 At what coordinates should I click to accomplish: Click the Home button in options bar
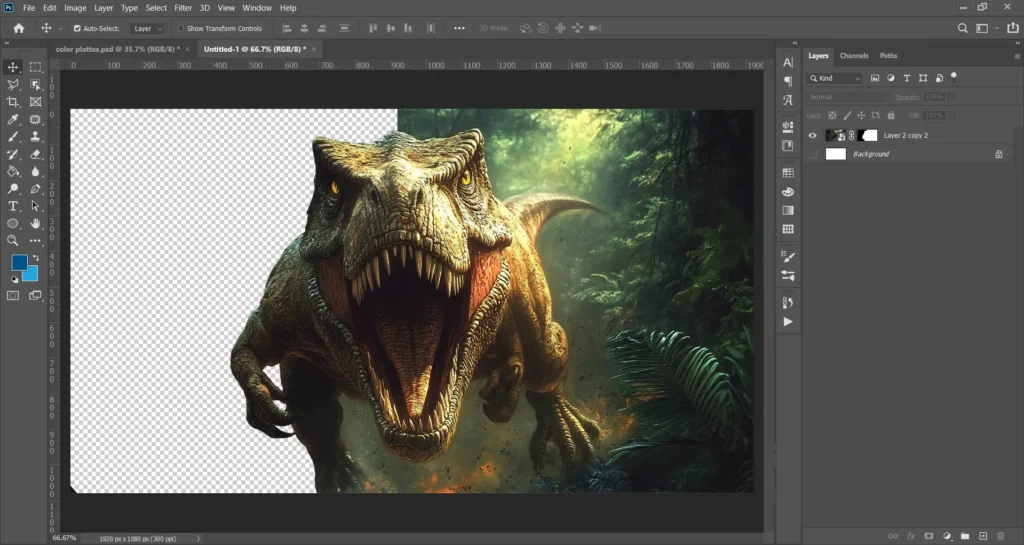[x=19, y=28]
